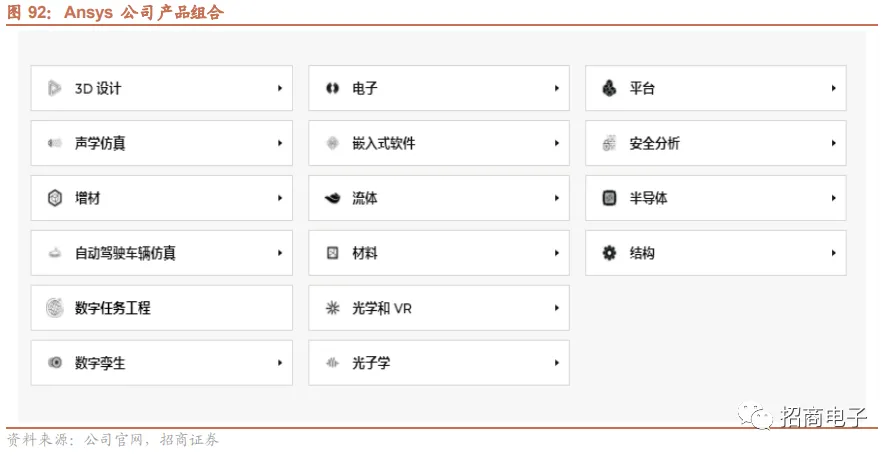
Task: Click the 平台 icon
Action: coord(609,89)
